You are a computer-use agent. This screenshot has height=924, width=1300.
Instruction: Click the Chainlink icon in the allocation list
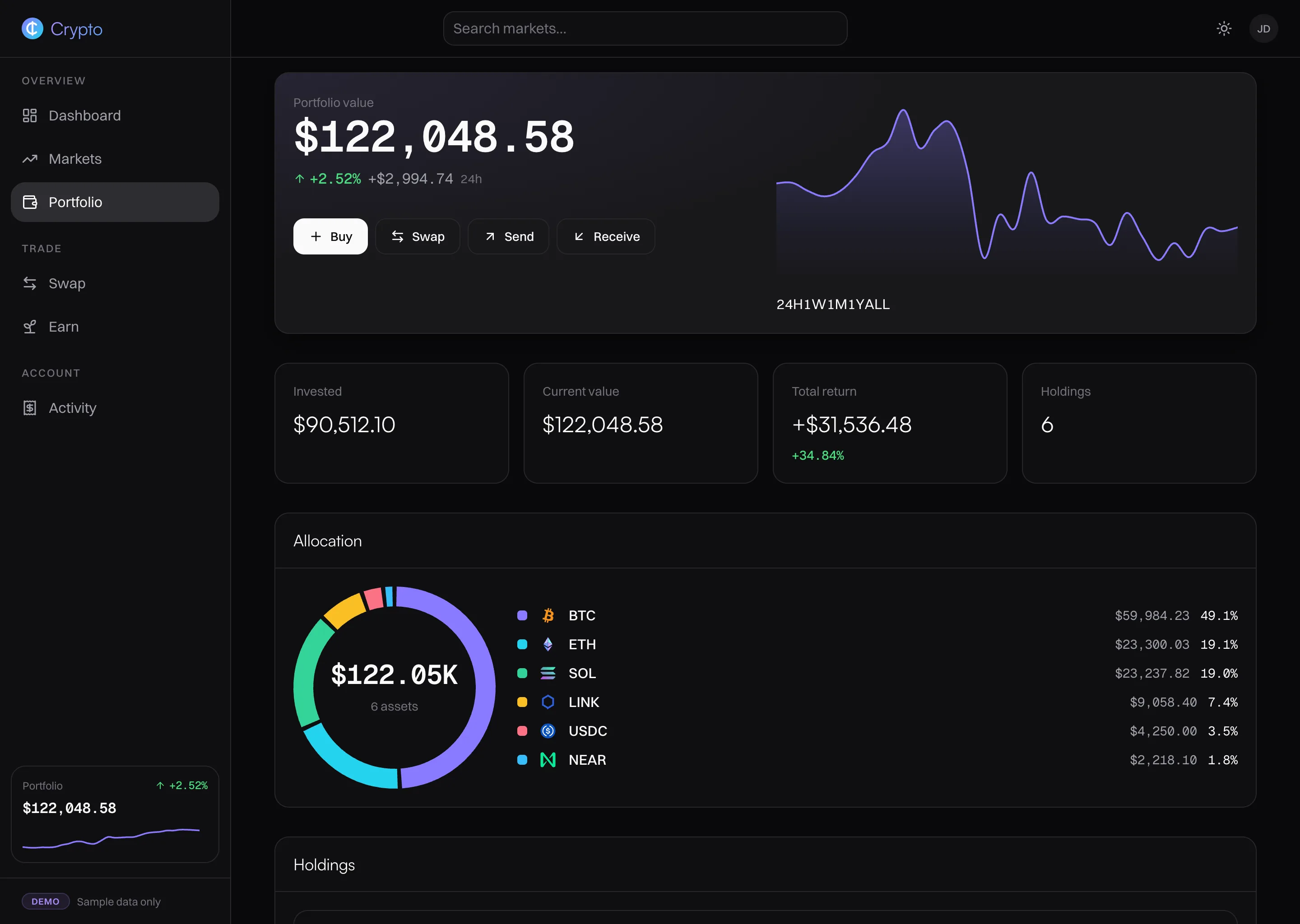coord(548,702)
